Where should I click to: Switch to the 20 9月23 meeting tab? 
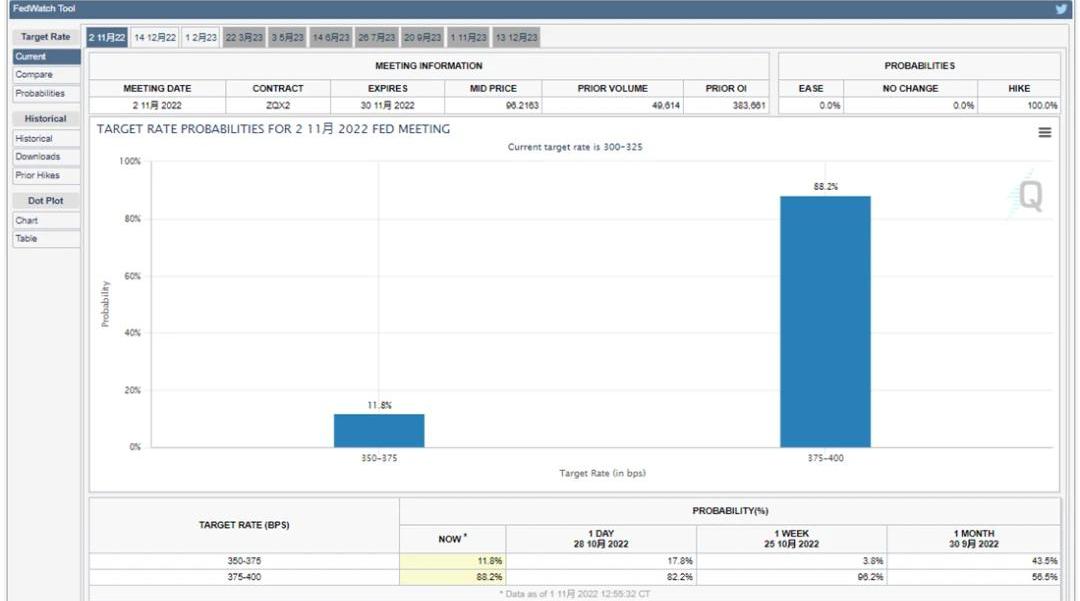tap(422, 37)
